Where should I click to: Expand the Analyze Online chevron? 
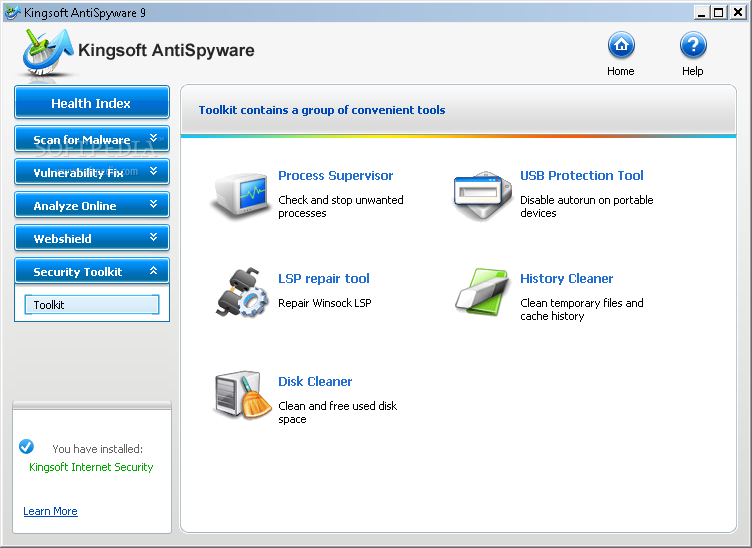(153, 204)
